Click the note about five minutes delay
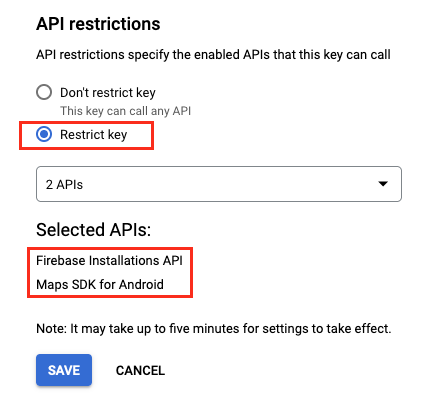 pos(214,329)
